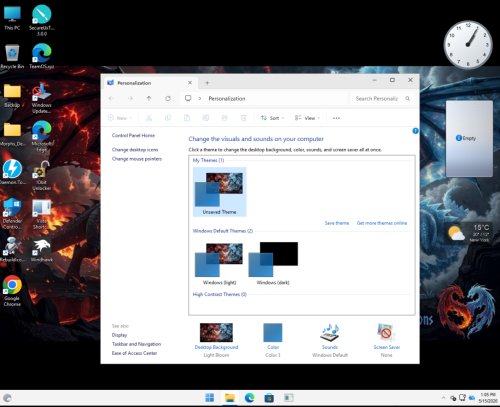
Task: Launch Google Chrome desktop shortcut
Action: click(12, 290)
